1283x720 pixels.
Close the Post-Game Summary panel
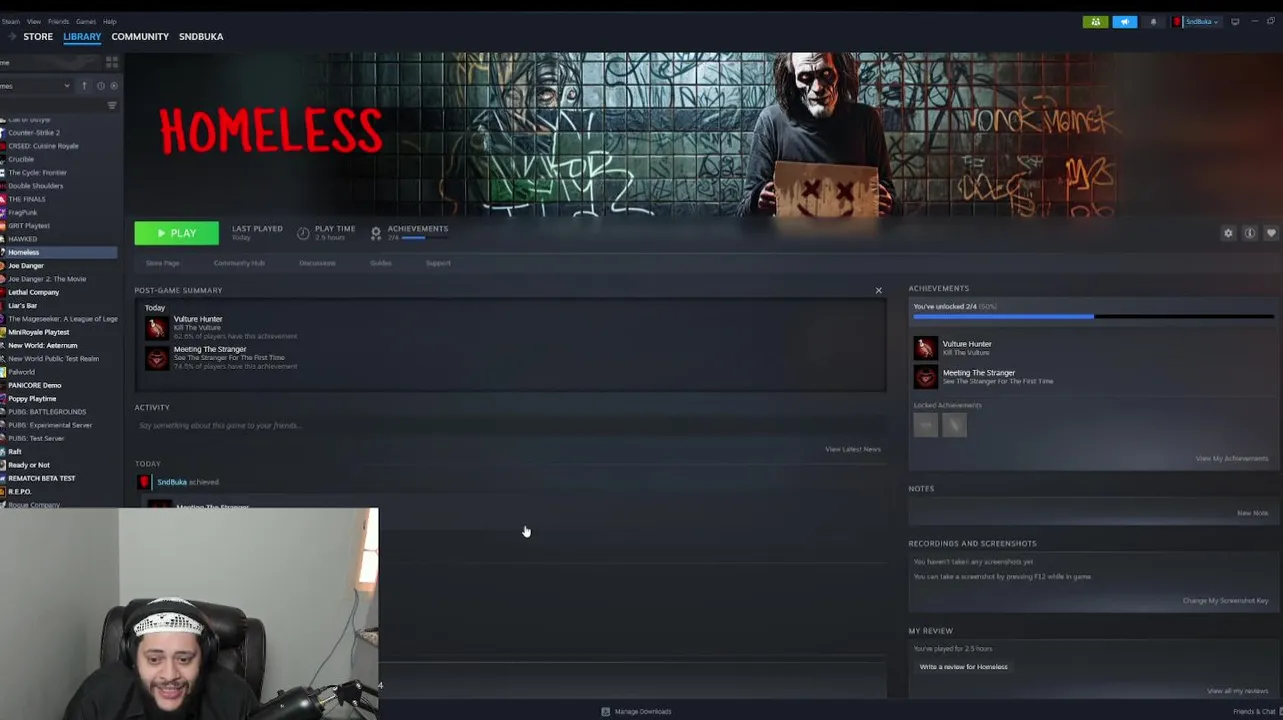click(x=879, y=291)
